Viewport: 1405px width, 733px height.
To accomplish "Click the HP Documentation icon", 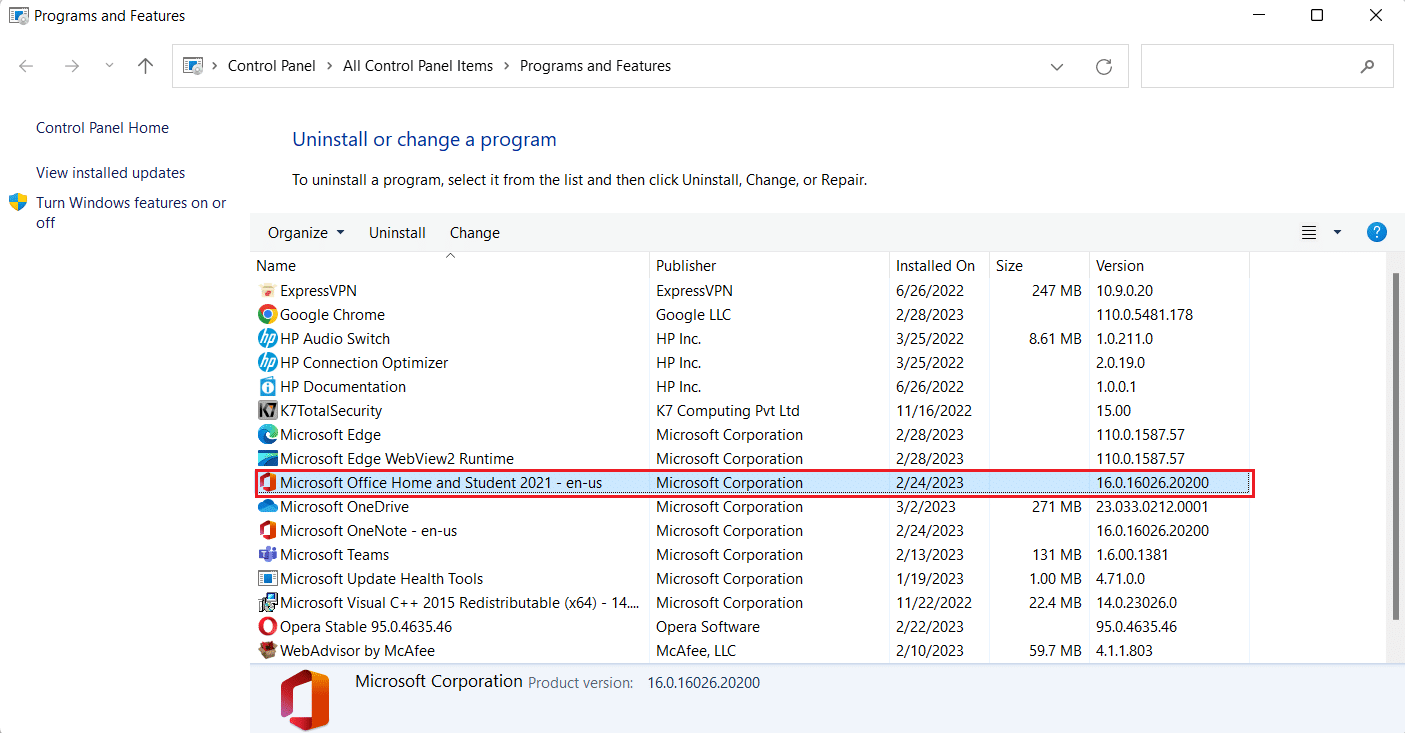I will pyautogui.click(x=267, y=387).
